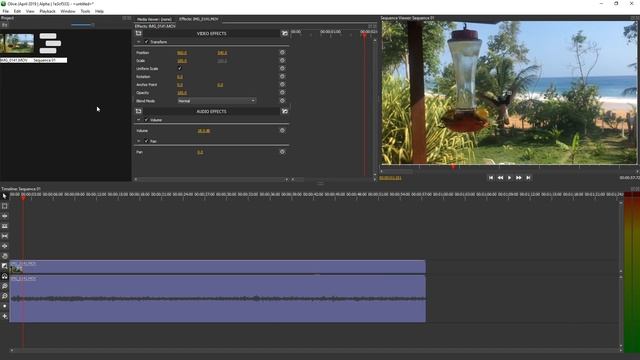Click Add Video Transition icon right of VIDEO EFFECTS

[x=284, y=33]
